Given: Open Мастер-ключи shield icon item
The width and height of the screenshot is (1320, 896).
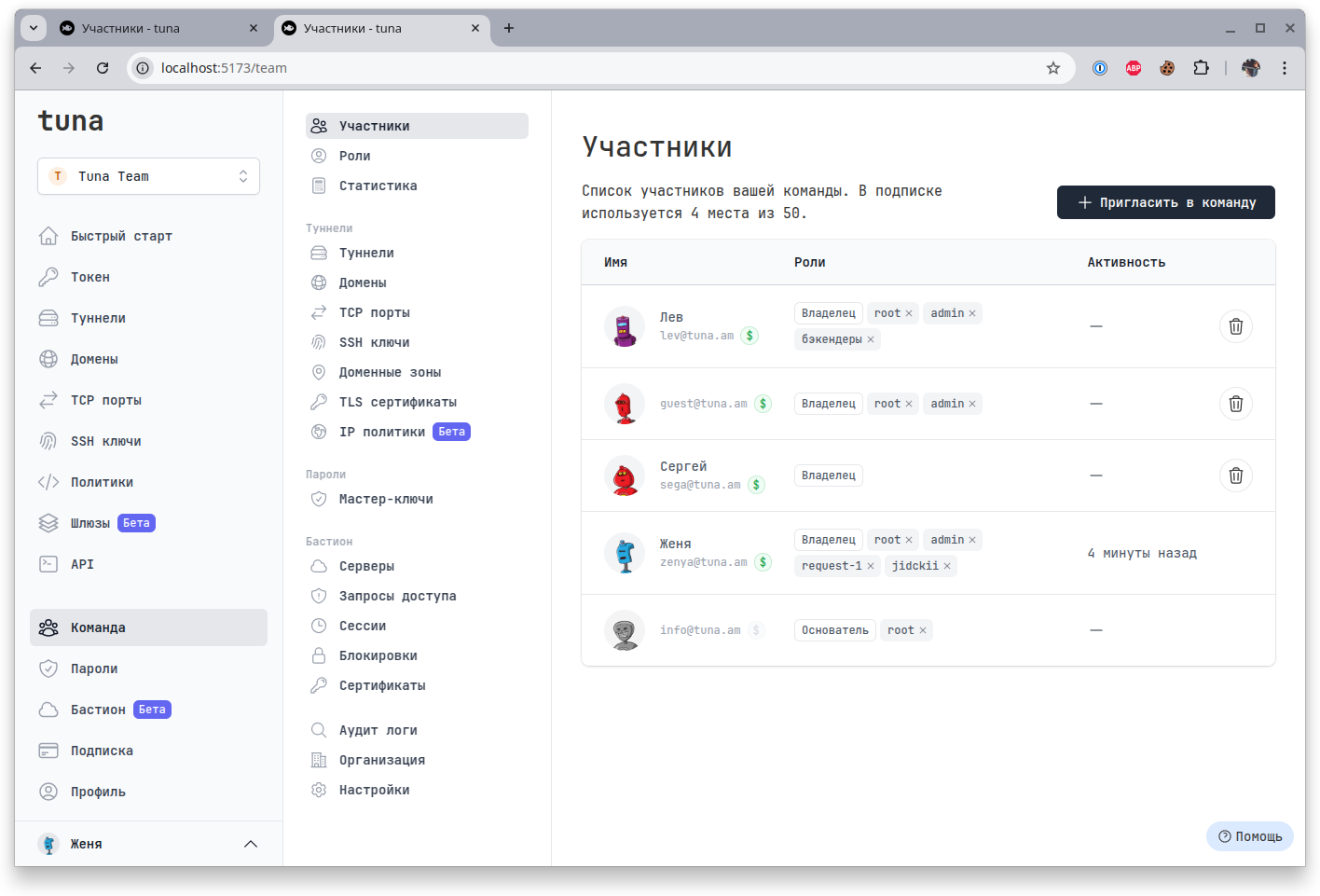Looking at the screenshot, I should [319, 499].
